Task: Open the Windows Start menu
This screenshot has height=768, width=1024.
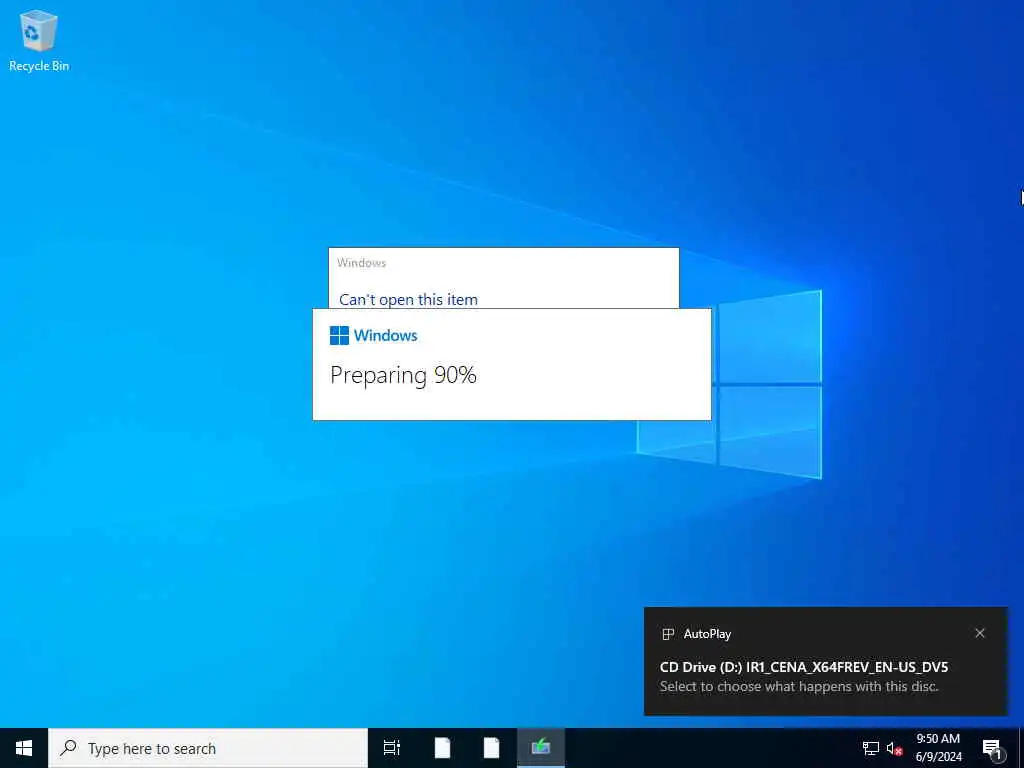Action: [x=24, y=748]
